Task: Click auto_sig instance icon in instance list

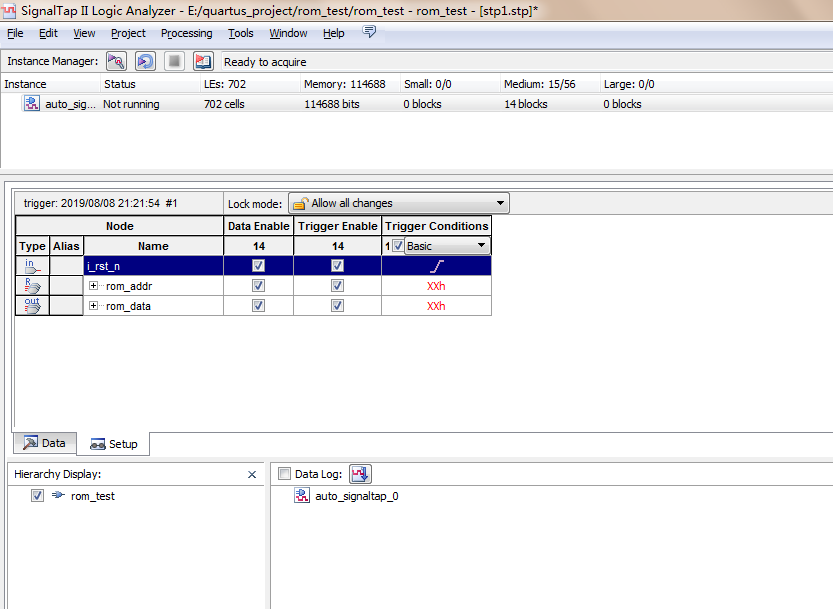Action: 32,103
